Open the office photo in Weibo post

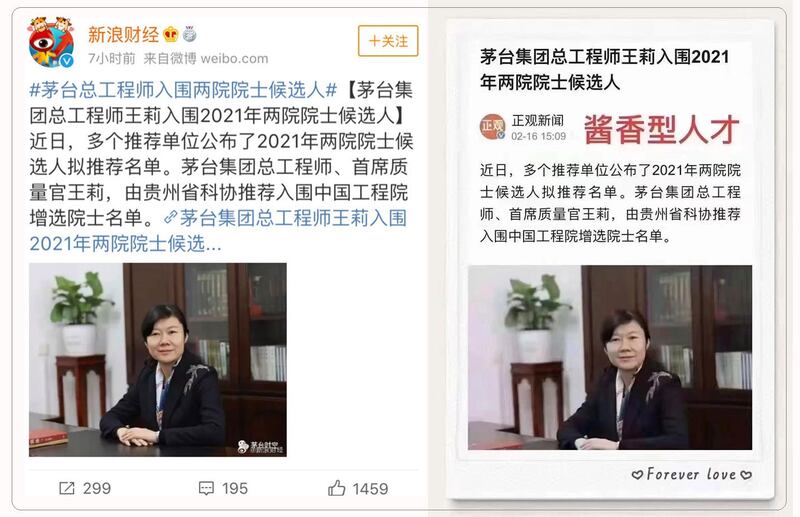pyautogui.click(x=158, y=360)
